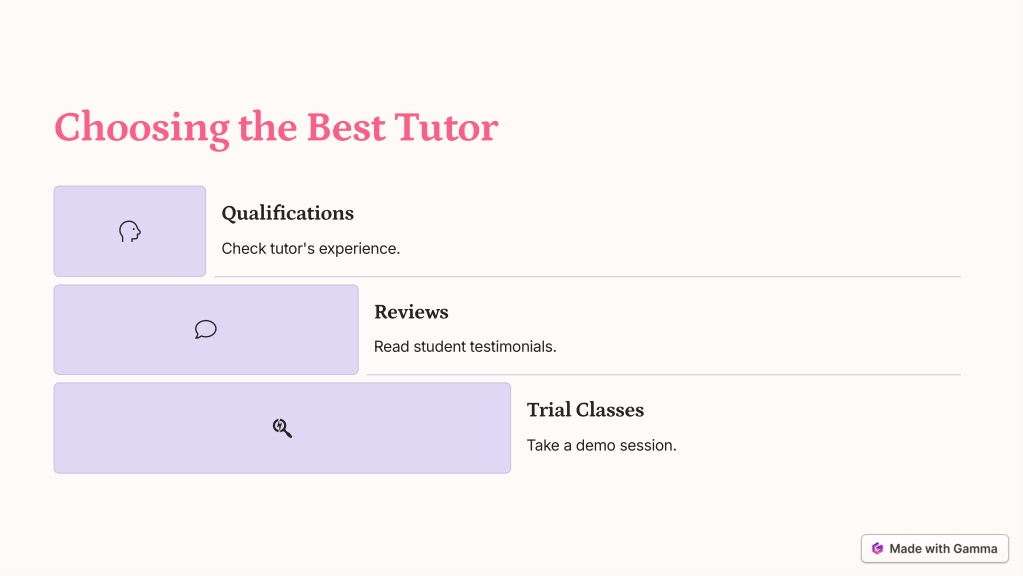Select the lavender Reviews box
The image size is (1023, 576).
click(206, 329)
